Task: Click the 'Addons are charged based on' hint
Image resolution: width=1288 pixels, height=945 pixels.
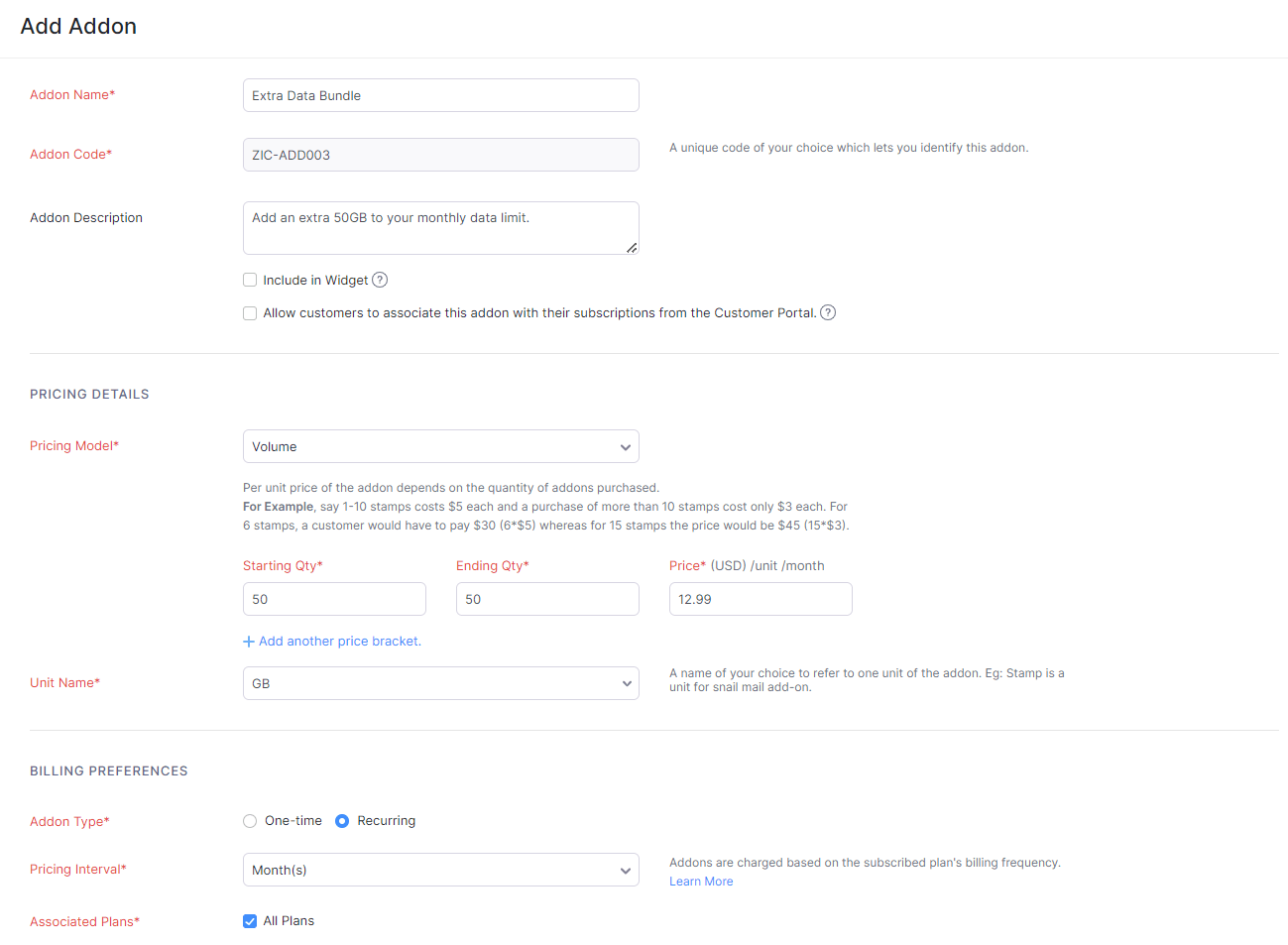Action: point(865,863)
